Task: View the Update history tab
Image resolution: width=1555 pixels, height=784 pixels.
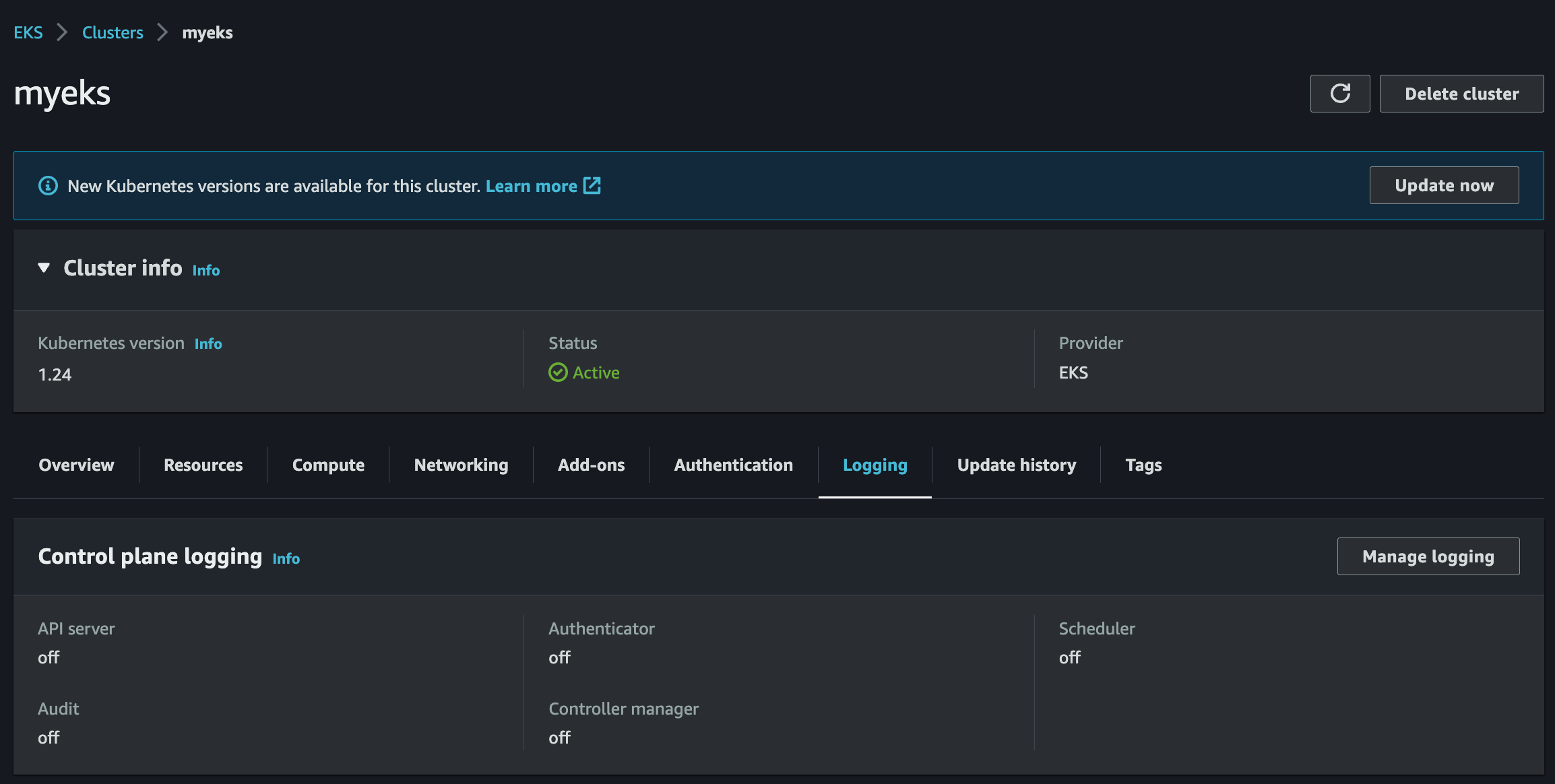Action: pyautogui.click(x=1016, y=465)
